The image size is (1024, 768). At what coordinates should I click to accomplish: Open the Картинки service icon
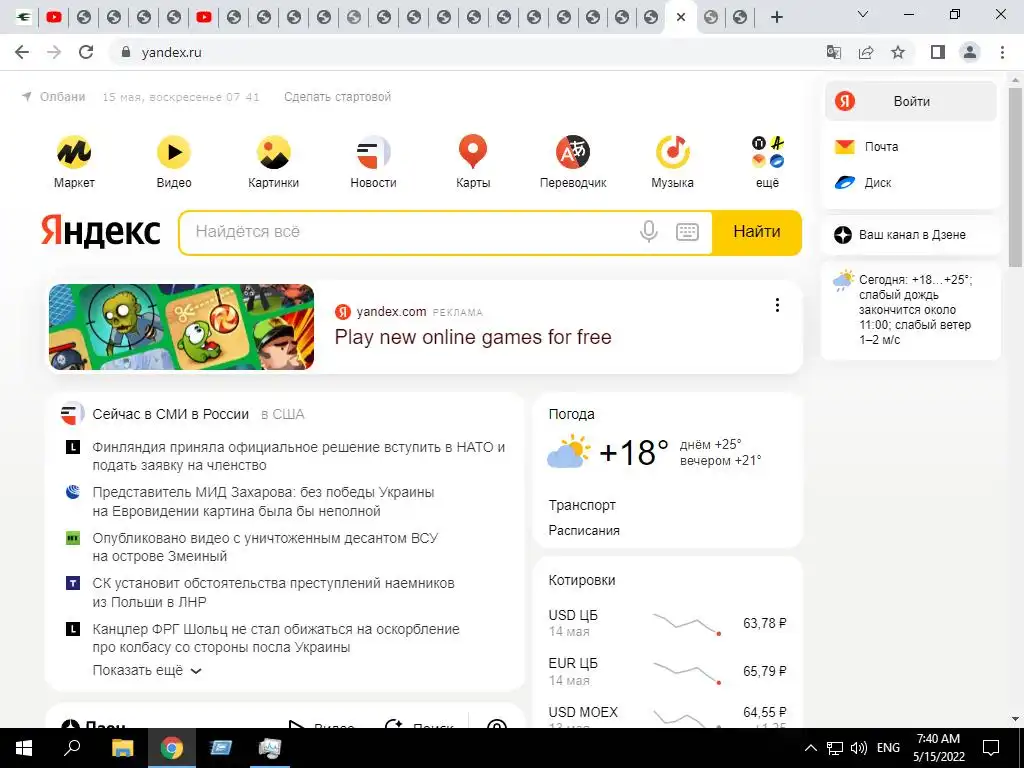(x=274, y=152)
